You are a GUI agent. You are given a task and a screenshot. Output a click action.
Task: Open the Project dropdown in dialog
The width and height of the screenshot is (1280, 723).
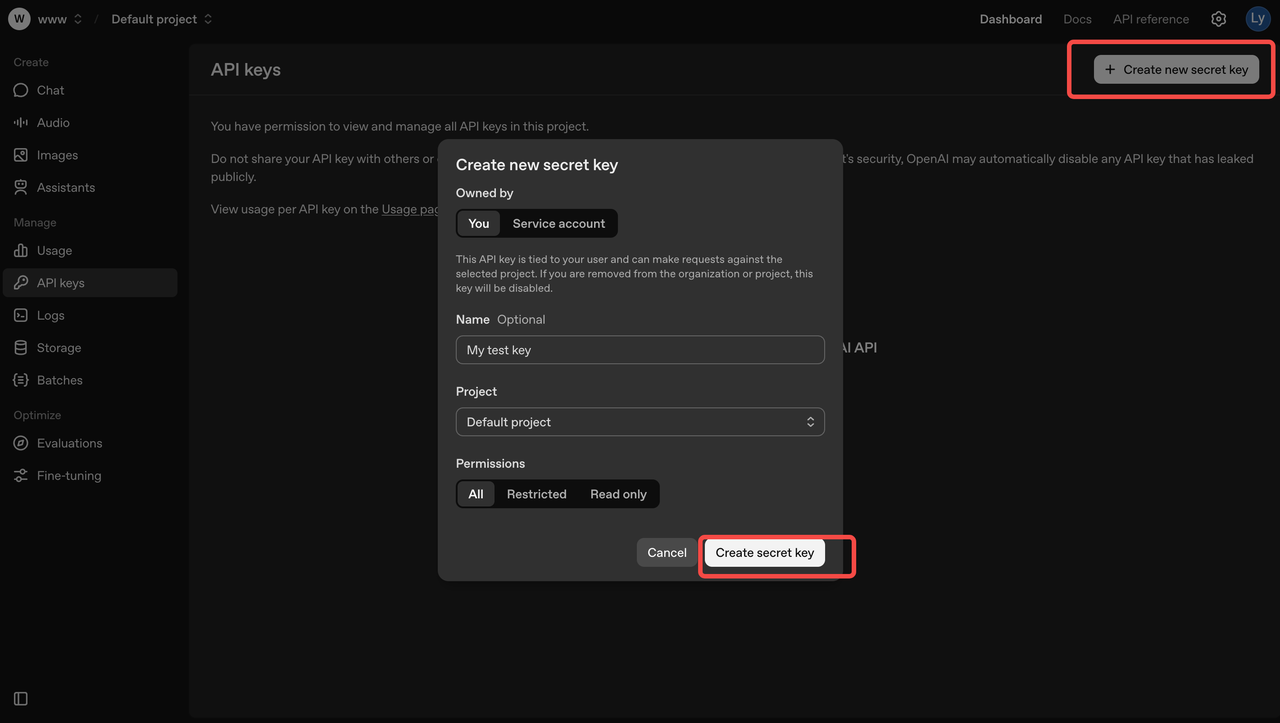pyautogui.click(x=640, y=422)
